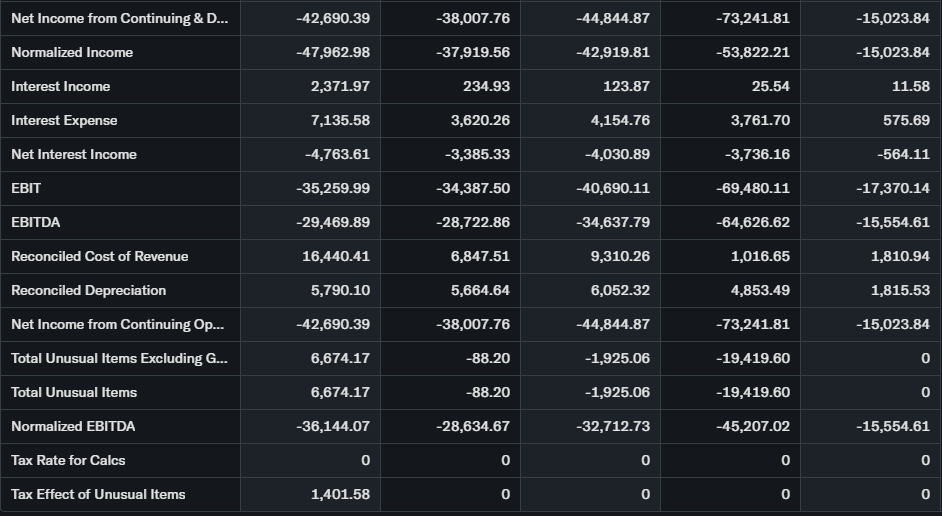942x516 pixels.
Task: Click the Reconciled Depreciation row label
Action: [88, 290]
